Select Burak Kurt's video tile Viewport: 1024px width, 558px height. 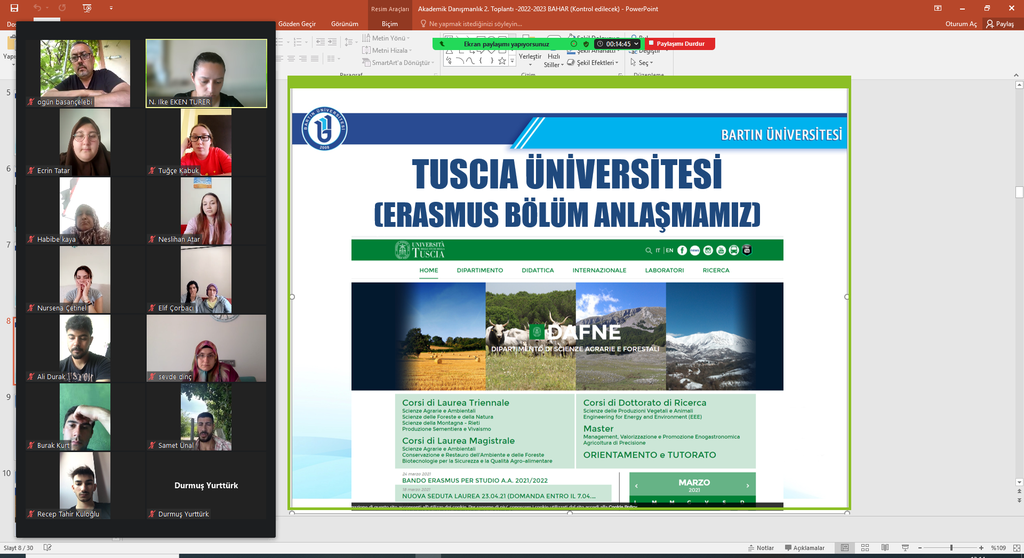coord(85,417)
